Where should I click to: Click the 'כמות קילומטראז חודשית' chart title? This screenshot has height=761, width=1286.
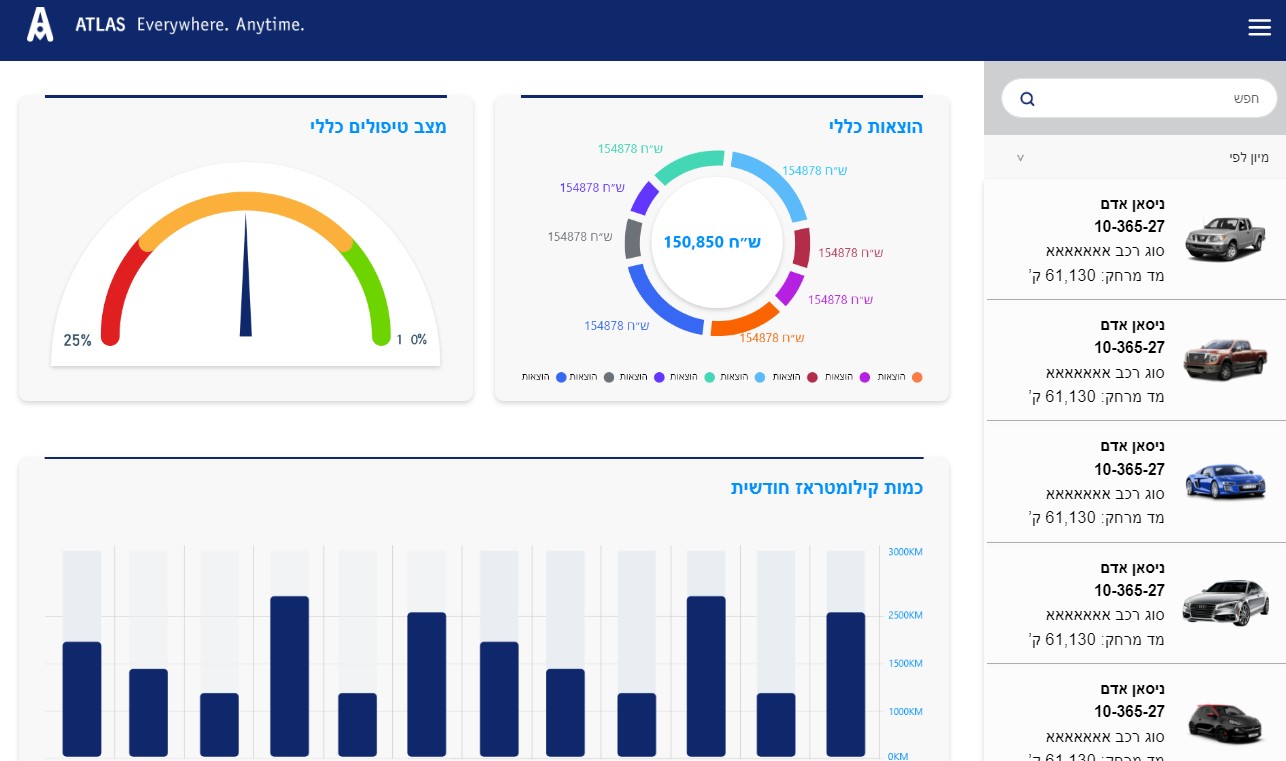tap(826, 488)
